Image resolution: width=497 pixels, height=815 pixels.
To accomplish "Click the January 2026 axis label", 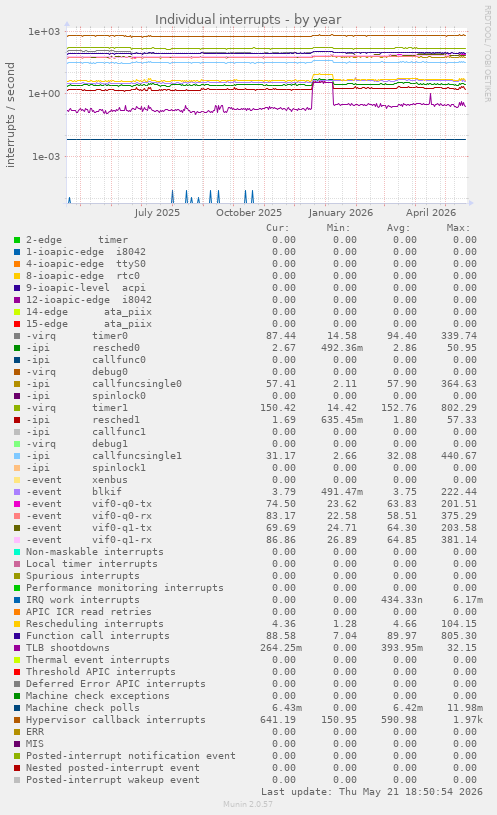I will point(341,213).
